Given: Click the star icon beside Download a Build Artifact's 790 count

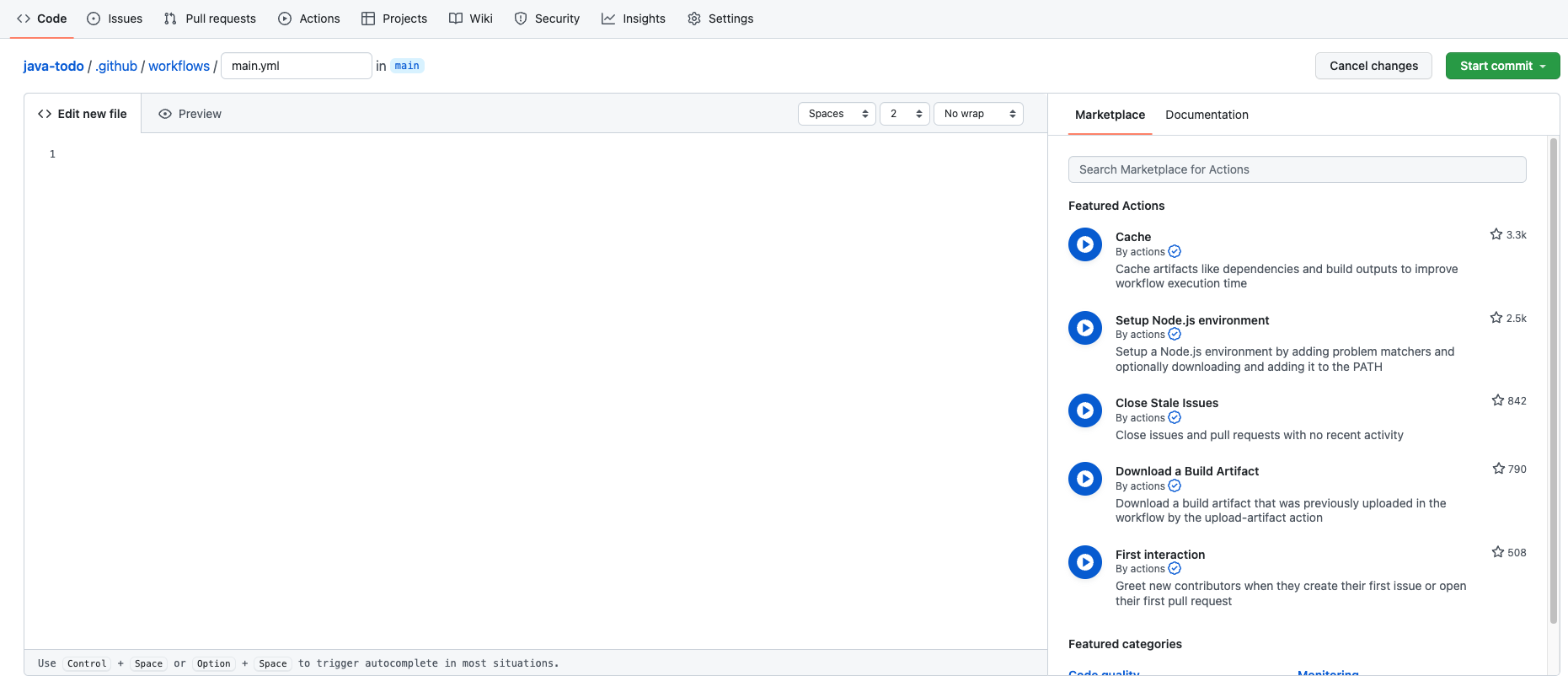Looking at the screenshot, I should coord(1499,469).
